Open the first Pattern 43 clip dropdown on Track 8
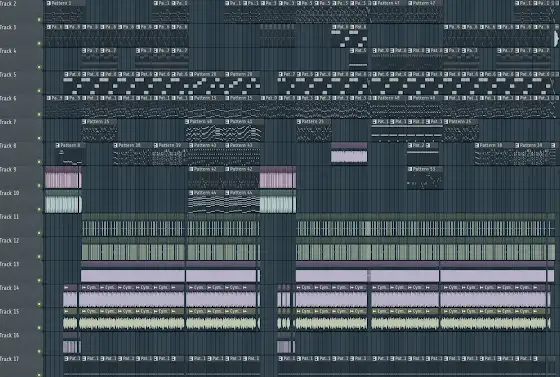Viewport: 560px width, 377px height. pos(191,145)
